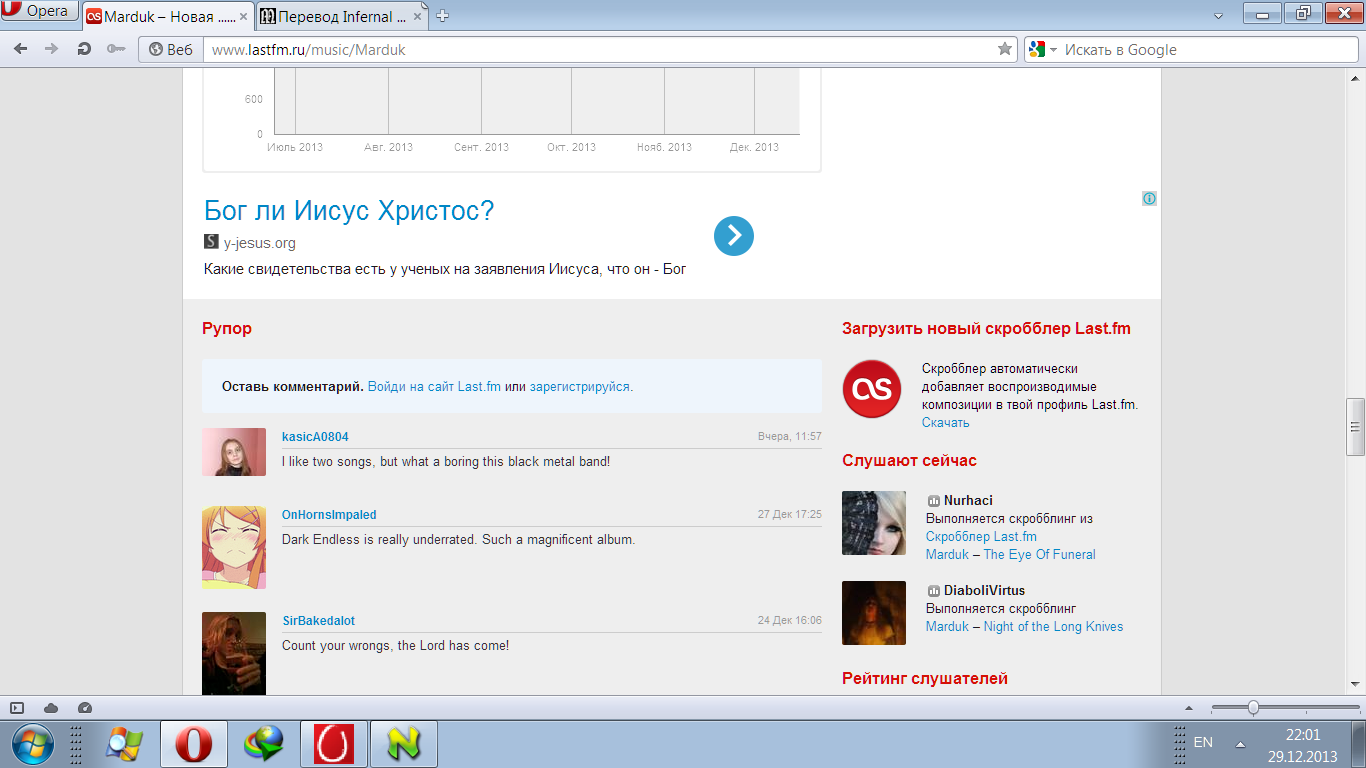Image resolution: width=1366 pixels, height=768 pixels.
Task: Show hidden tray icons arrow
Action: point(1240,744)
